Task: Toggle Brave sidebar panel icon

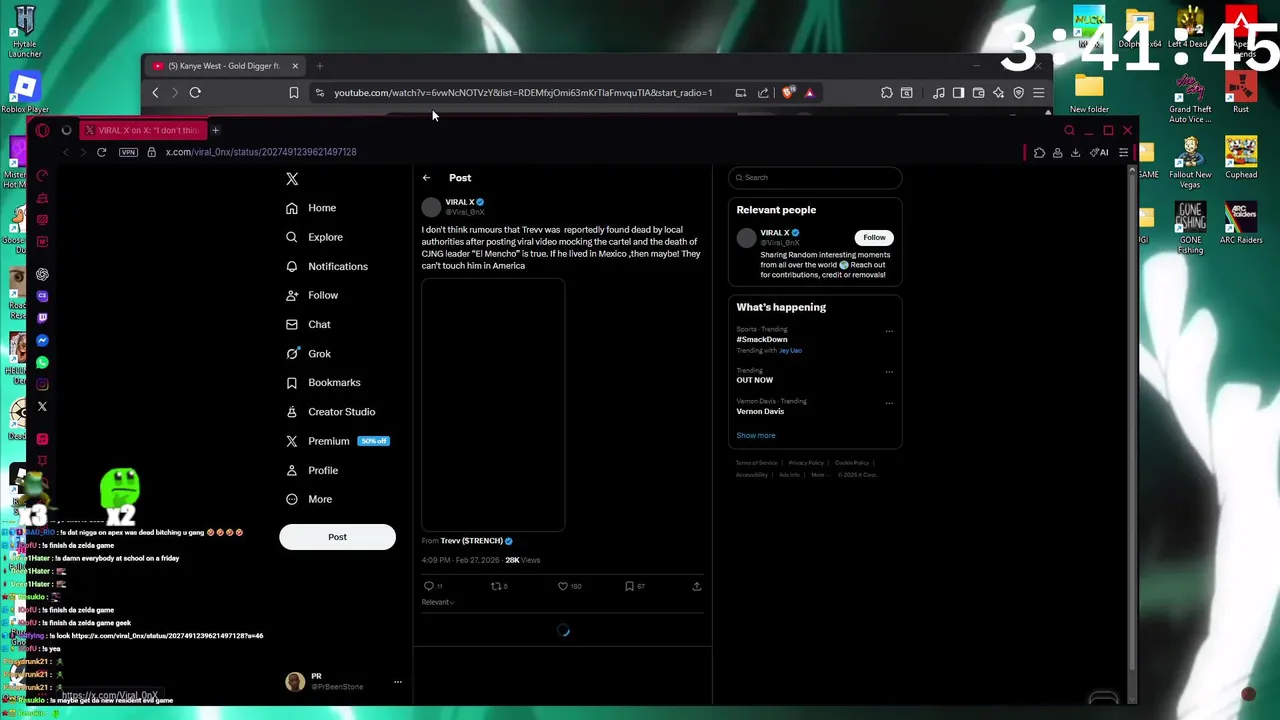Action: pyautogui.click(x=958, y=93)
